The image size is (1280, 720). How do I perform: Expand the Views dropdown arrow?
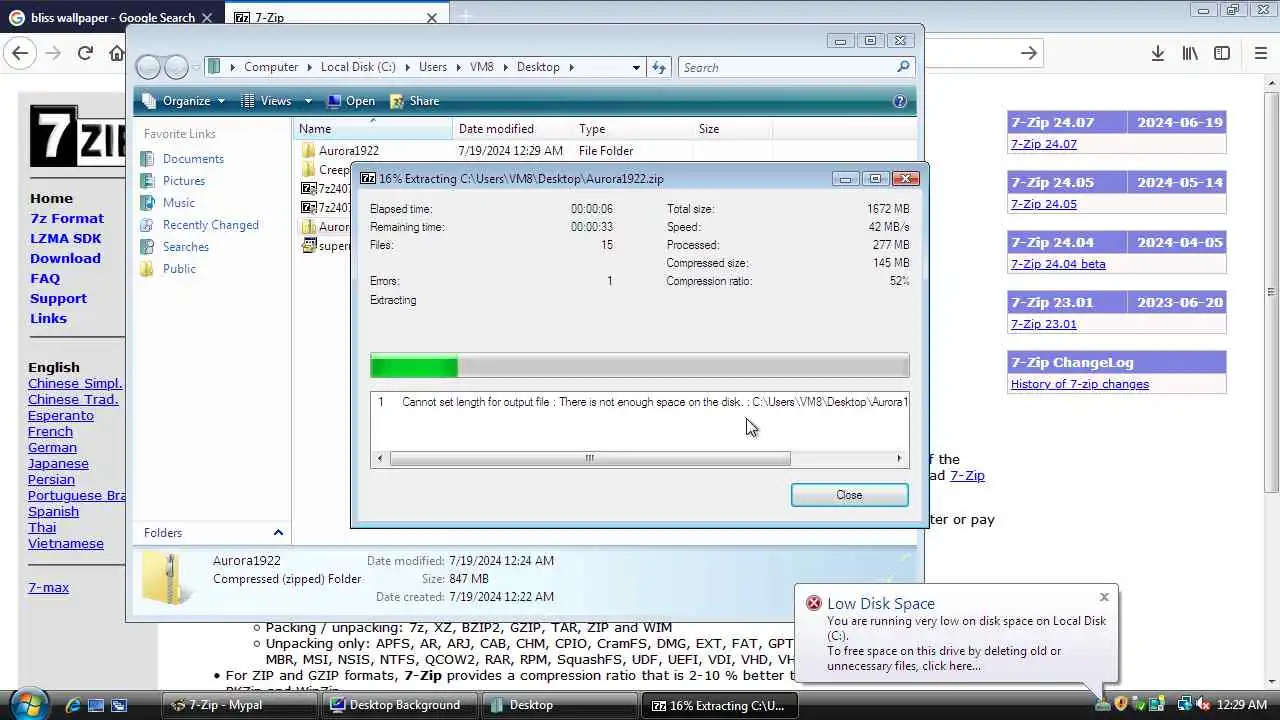point(308,101)
